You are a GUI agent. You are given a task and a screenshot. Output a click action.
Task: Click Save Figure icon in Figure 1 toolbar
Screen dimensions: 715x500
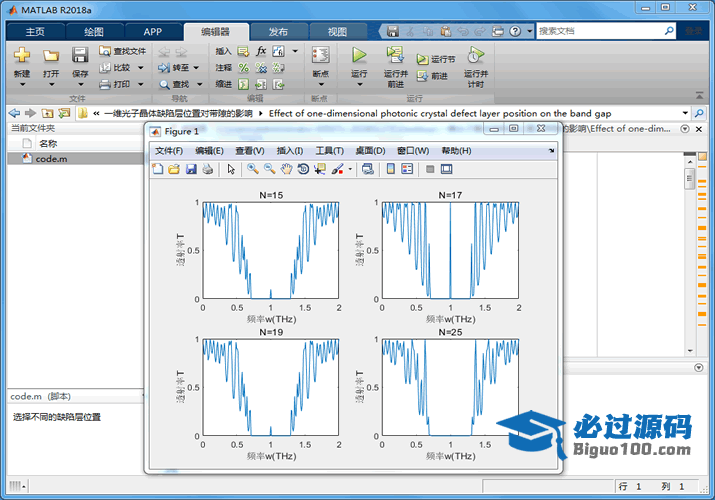pos(191,170)
